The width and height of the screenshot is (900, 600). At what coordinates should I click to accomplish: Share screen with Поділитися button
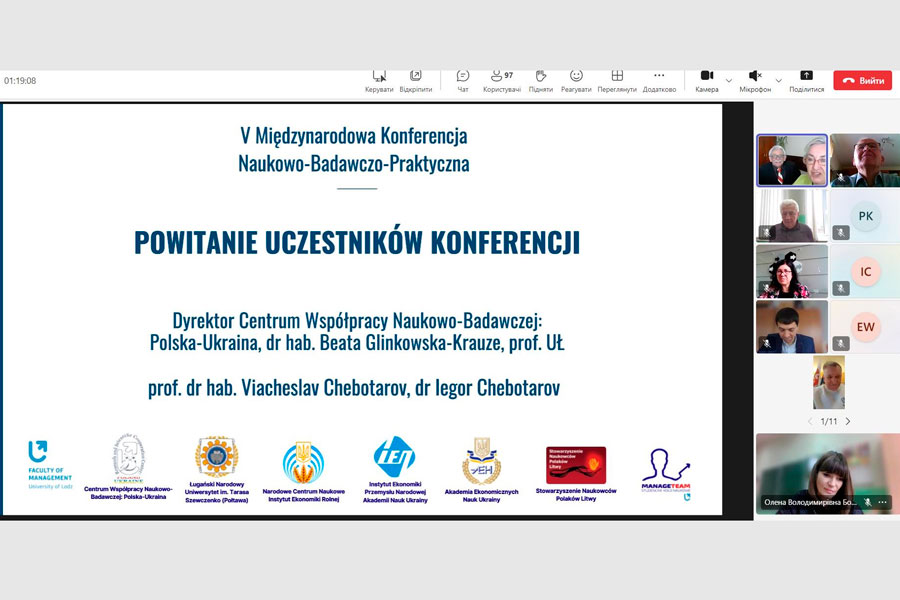806,81
